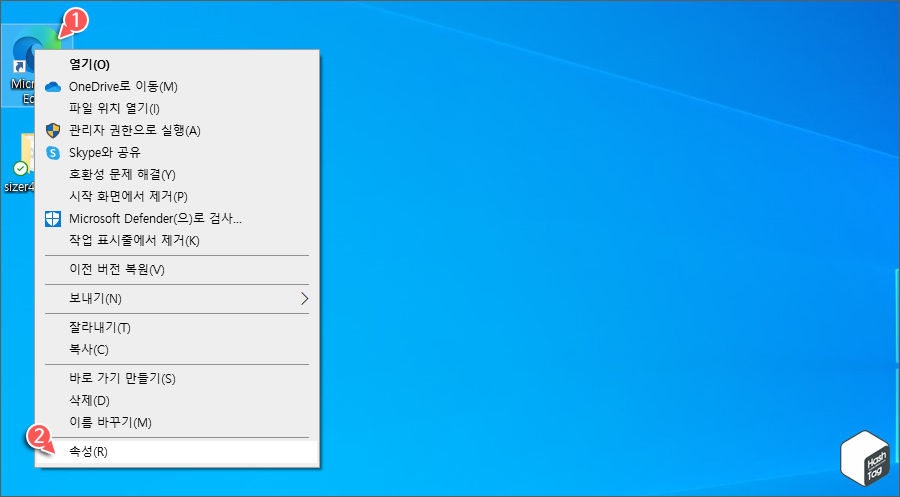Click the administrator shield icon

[x=53, y=131]
